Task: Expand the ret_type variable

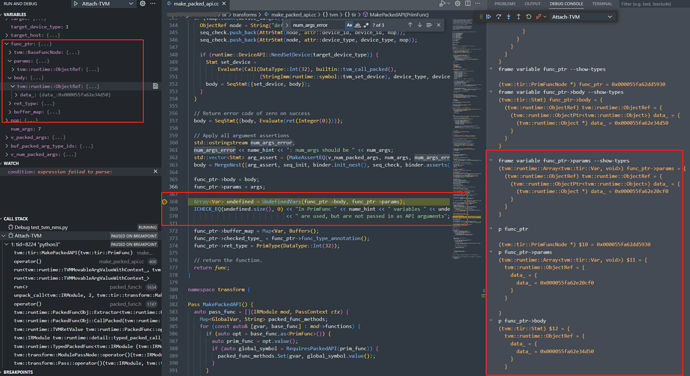Action: [x=10, y=103]
